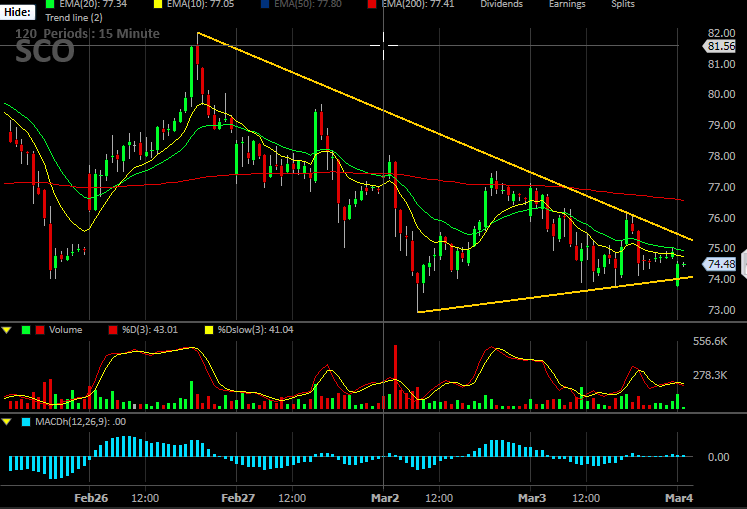
Task: Click the Mar2 date axis label
Action: click(385, 498)
